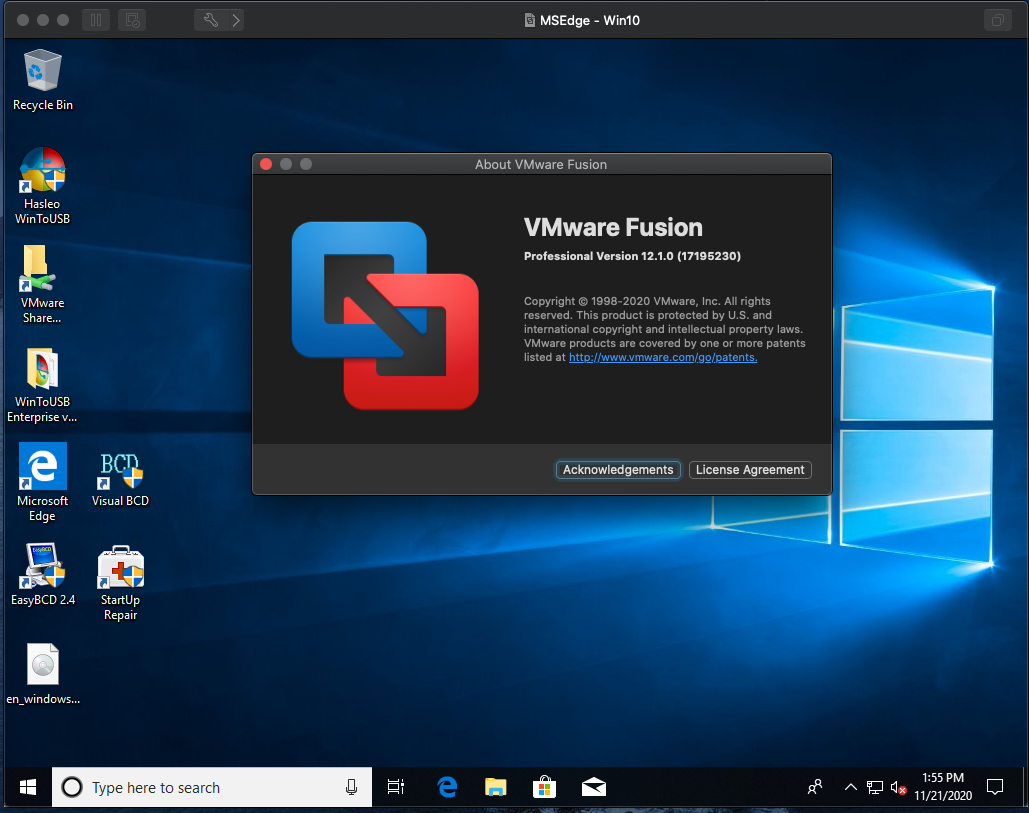The height and width of the screenshot is (813, 1029).
Task: Click the Acknowledgements button
Action: click(x=618, y=470)
